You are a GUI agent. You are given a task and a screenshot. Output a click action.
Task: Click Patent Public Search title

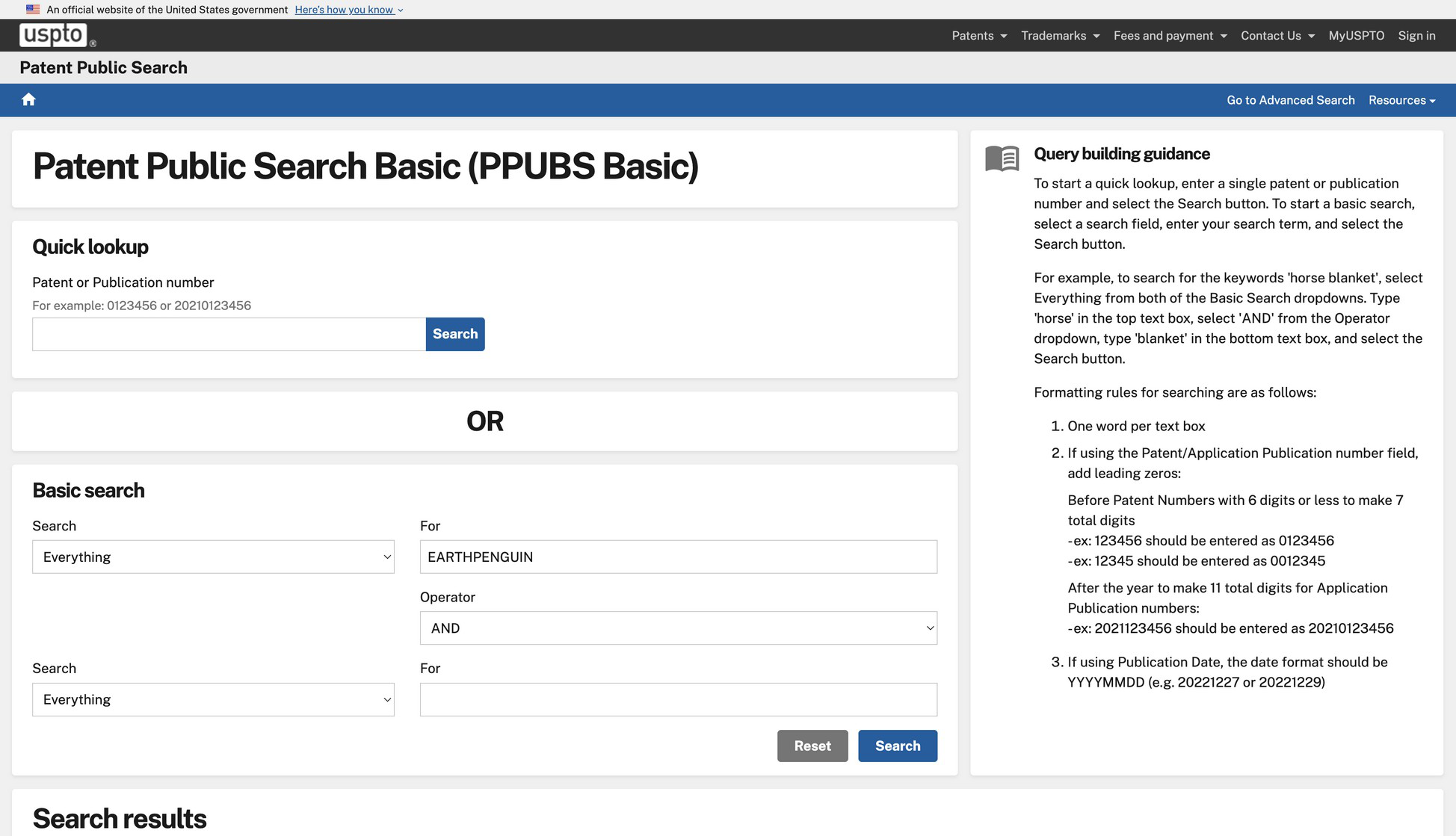103,67
